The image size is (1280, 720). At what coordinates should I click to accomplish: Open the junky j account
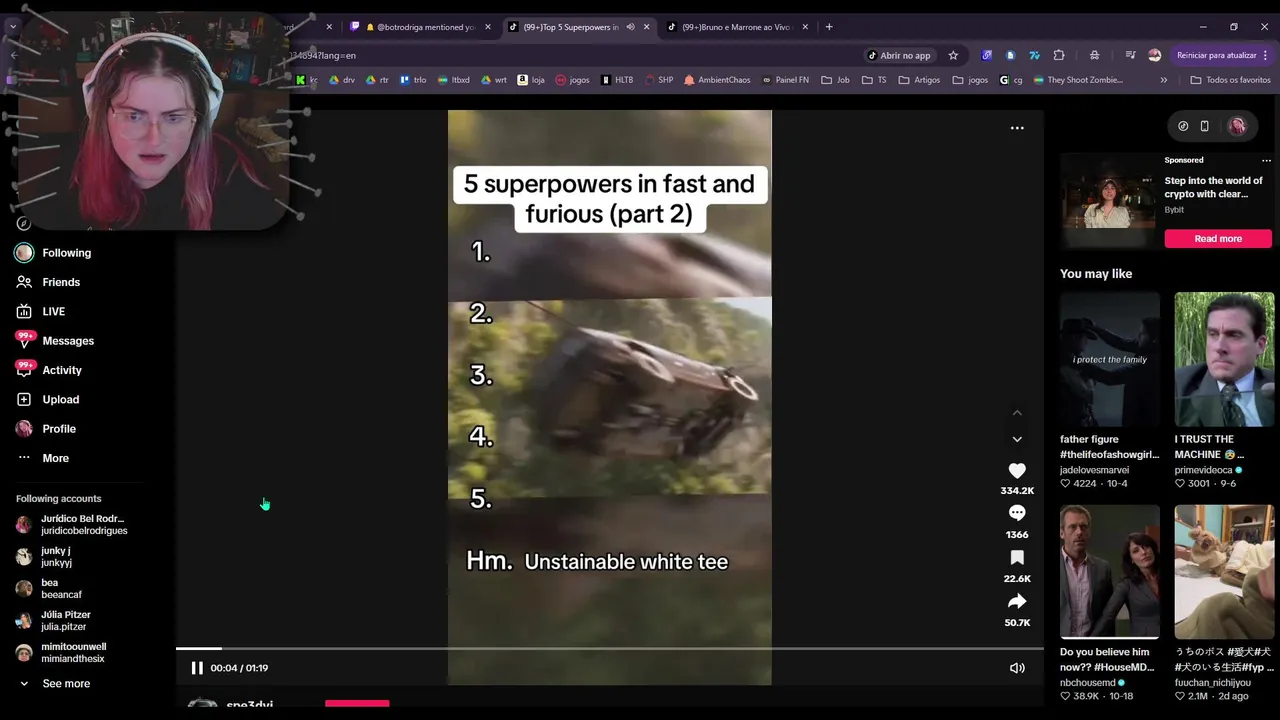[44, 557]
